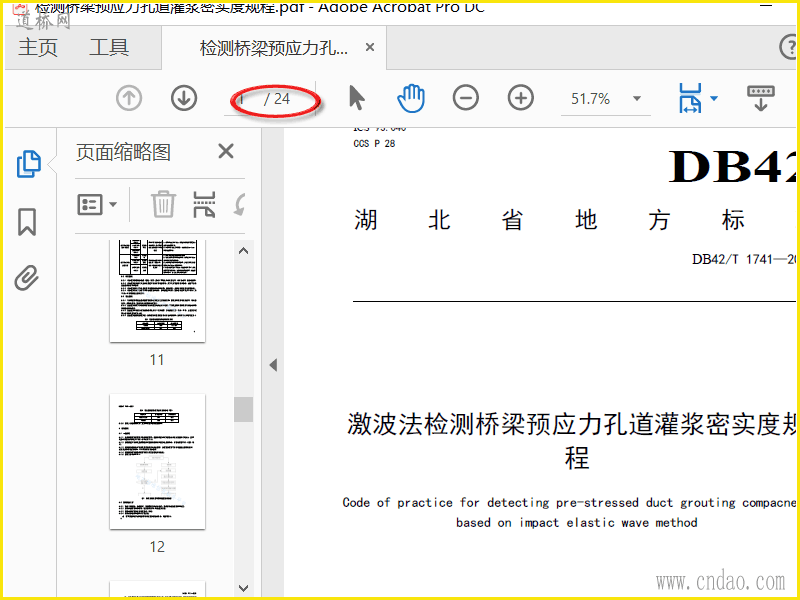Screen dimensions: 800x600
Task: Switch to the 检测桥梁预应力孔... document tab
Action: pos(273,48)
